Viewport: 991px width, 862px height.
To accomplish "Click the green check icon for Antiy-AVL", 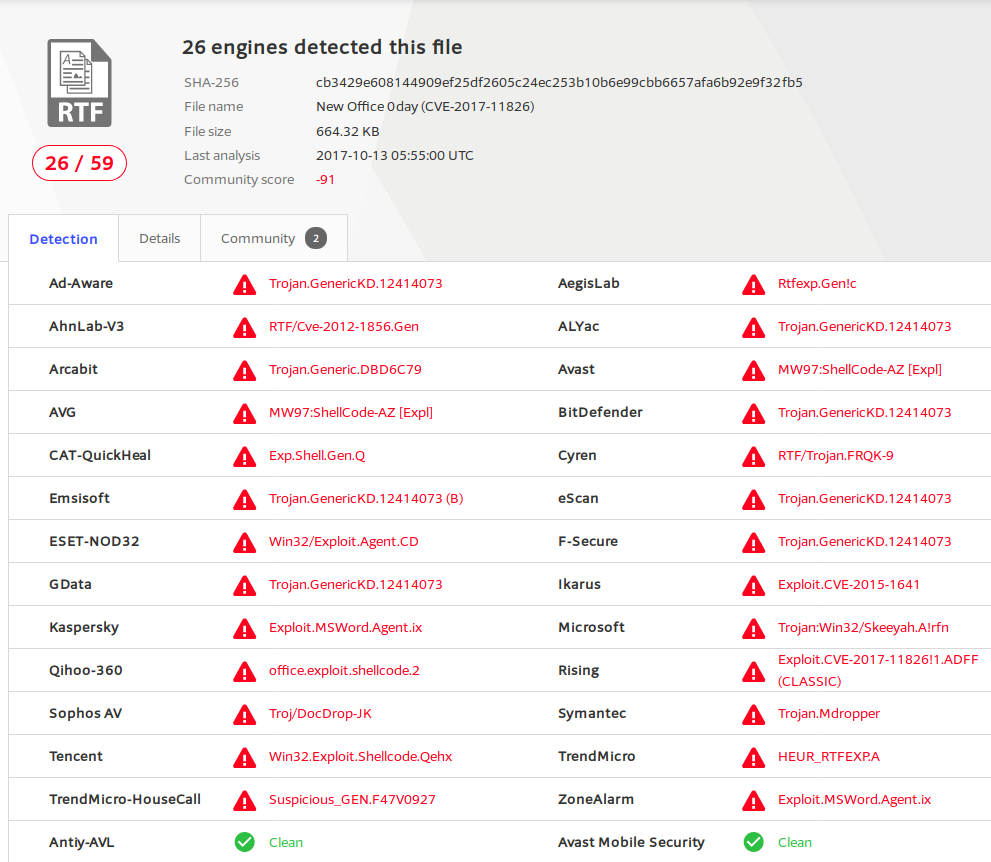I will [245, 842].
